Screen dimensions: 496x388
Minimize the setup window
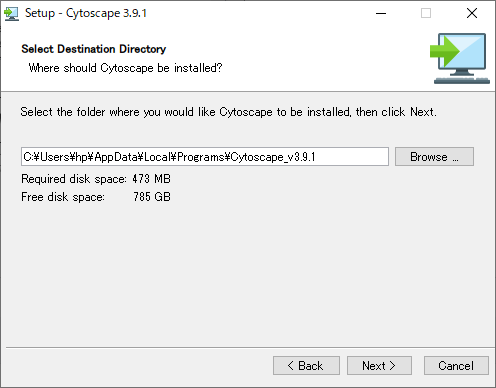point(381,13)
